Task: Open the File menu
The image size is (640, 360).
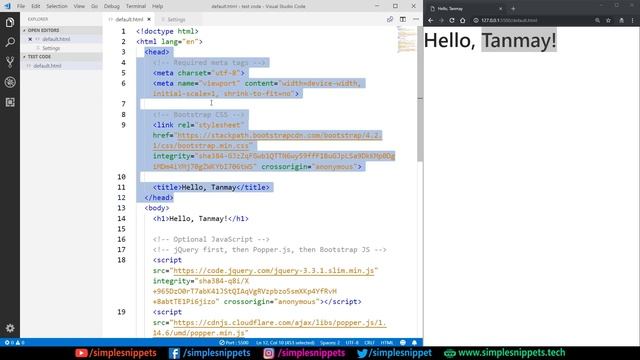Action: [21, 6]
